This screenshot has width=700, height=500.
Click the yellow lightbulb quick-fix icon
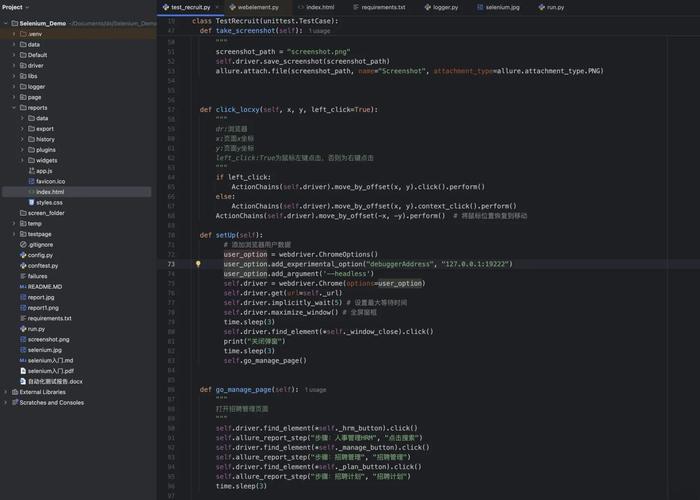(x=198, y=264)
